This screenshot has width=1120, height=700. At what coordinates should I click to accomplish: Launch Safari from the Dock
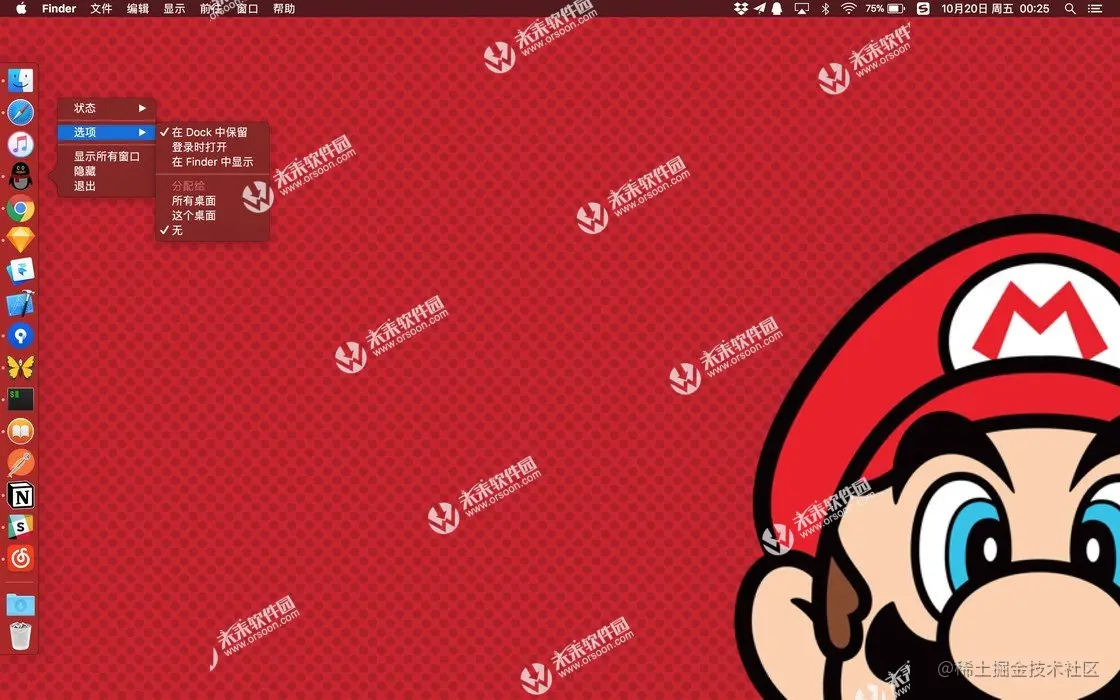click(20, 112)
